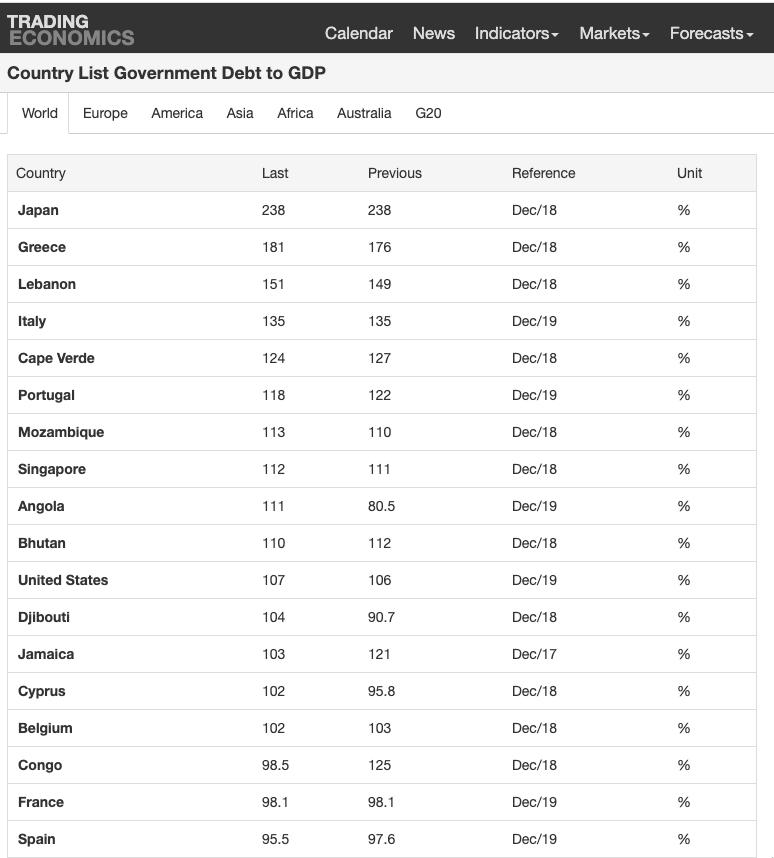Select the World tab

click(40, 113)
